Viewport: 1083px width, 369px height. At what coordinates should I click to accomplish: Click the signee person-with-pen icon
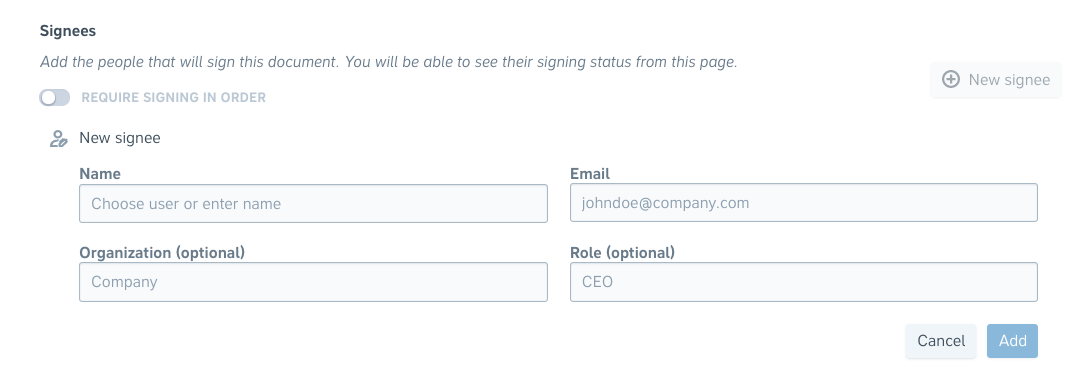point(58,138)
